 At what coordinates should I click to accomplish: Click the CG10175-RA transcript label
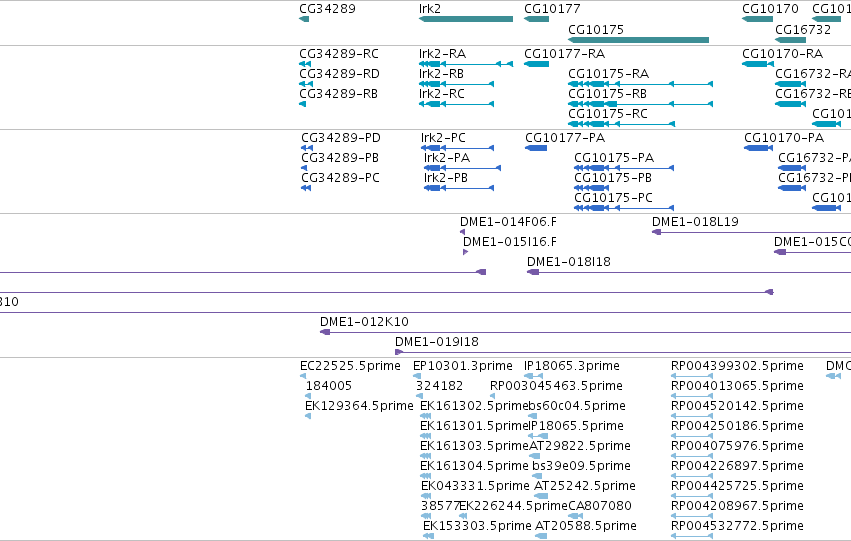608,74
